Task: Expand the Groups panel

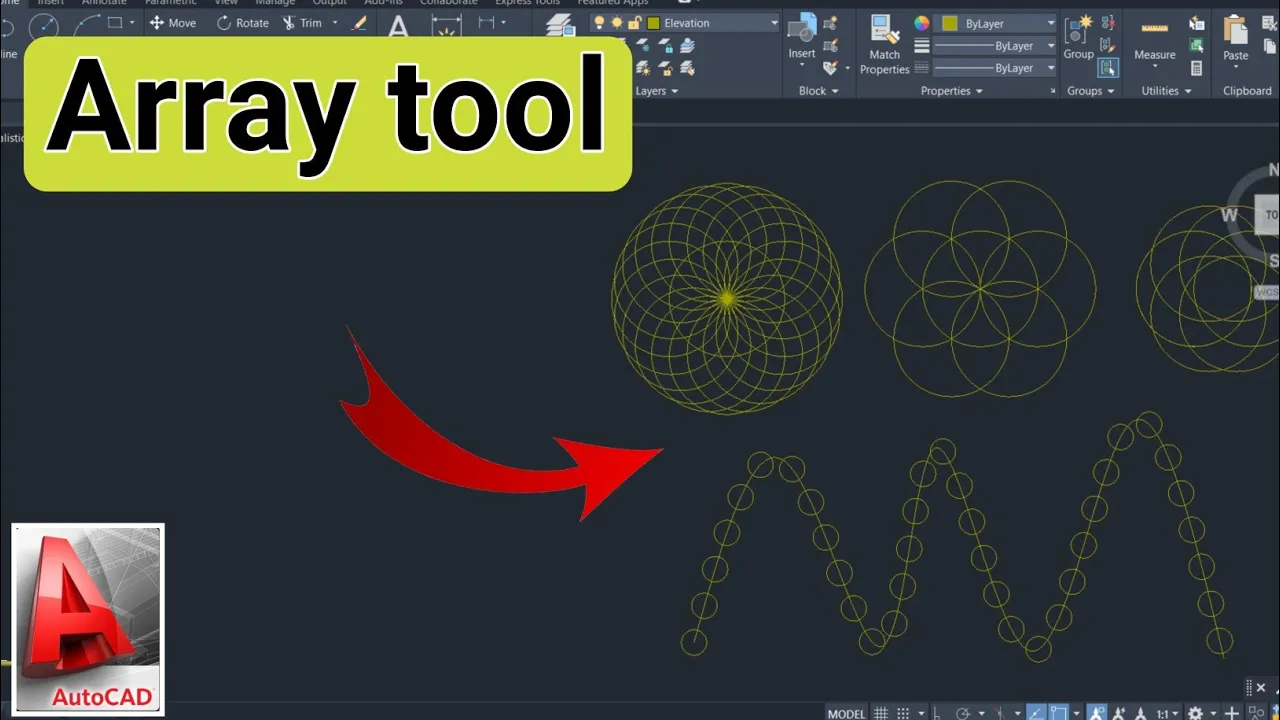Action: [1091, 91]
